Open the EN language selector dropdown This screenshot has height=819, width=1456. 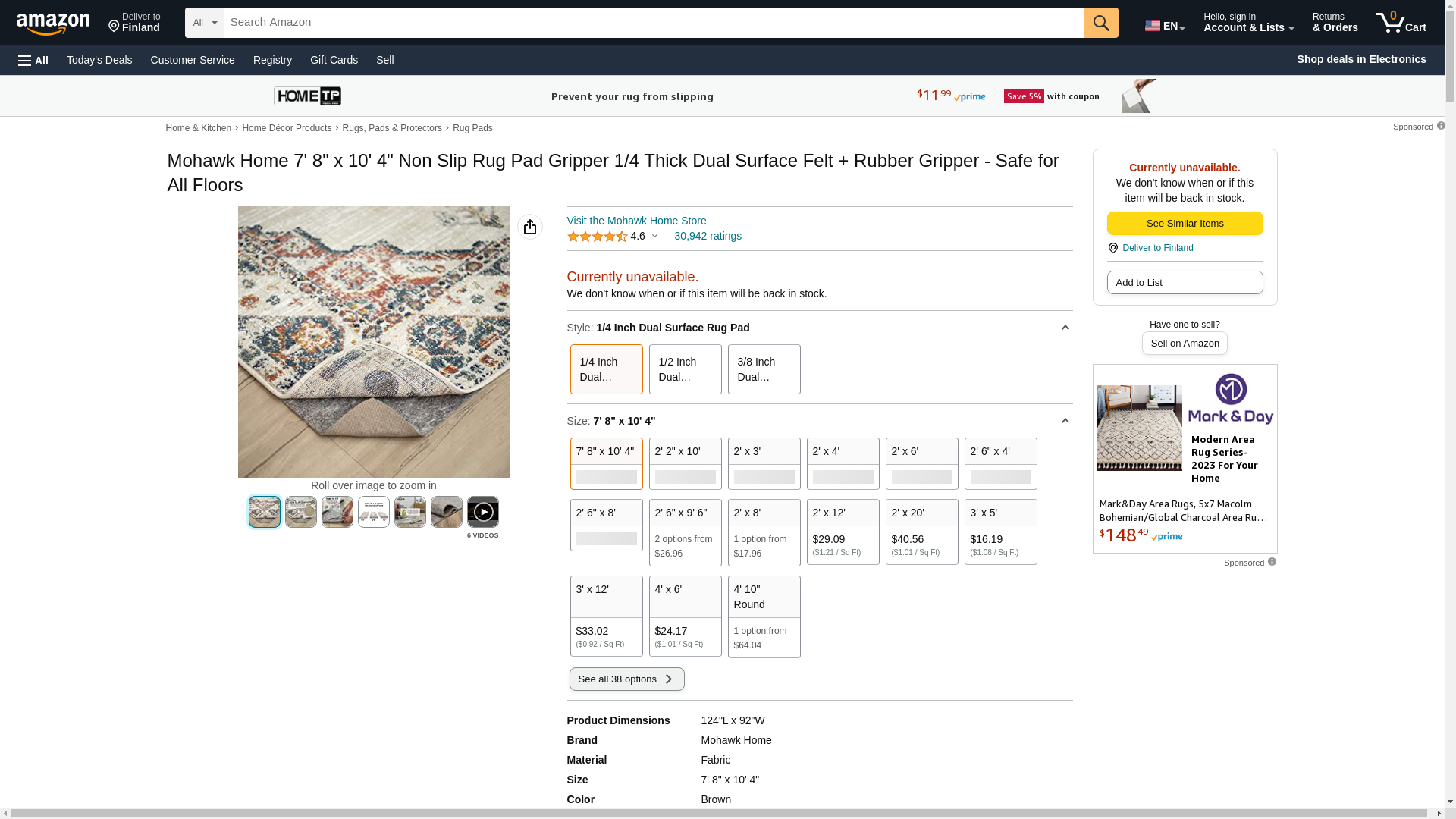[x=1164, y=26]
